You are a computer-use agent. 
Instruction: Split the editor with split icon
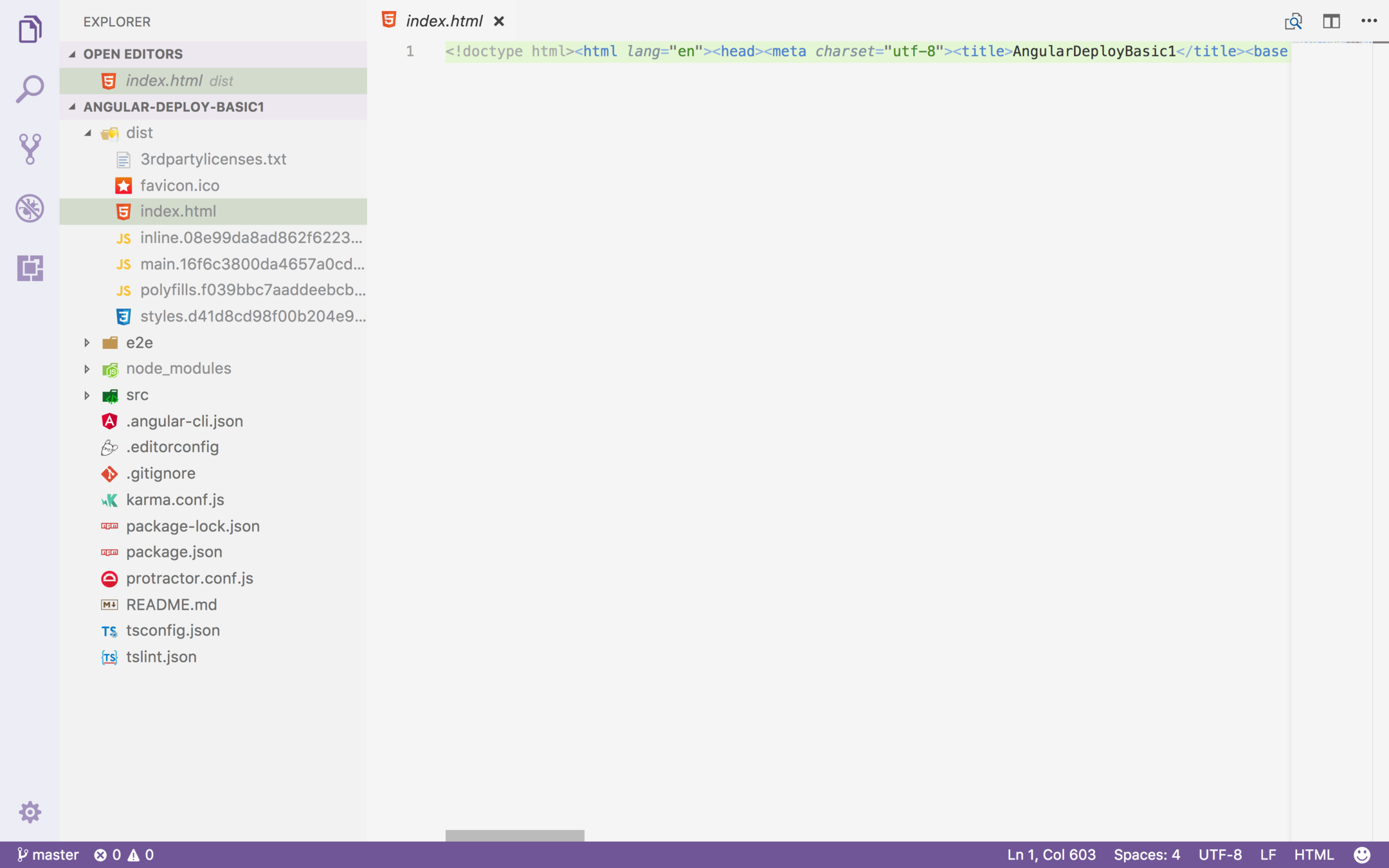pos(1331,21)
